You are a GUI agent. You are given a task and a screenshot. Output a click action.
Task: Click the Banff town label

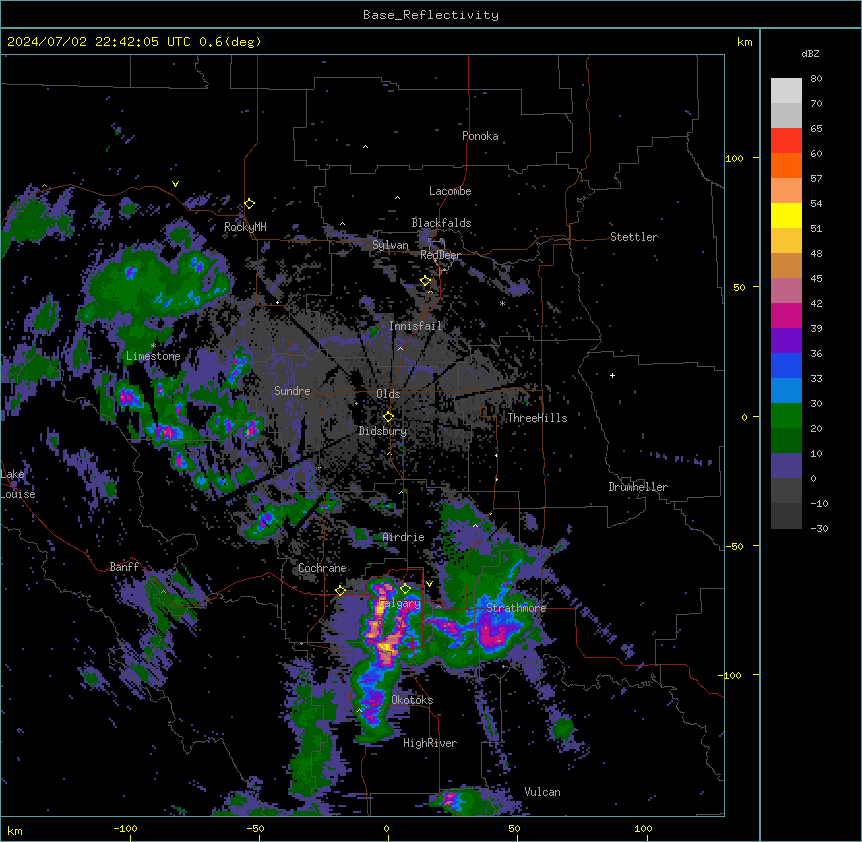point(124,567)
